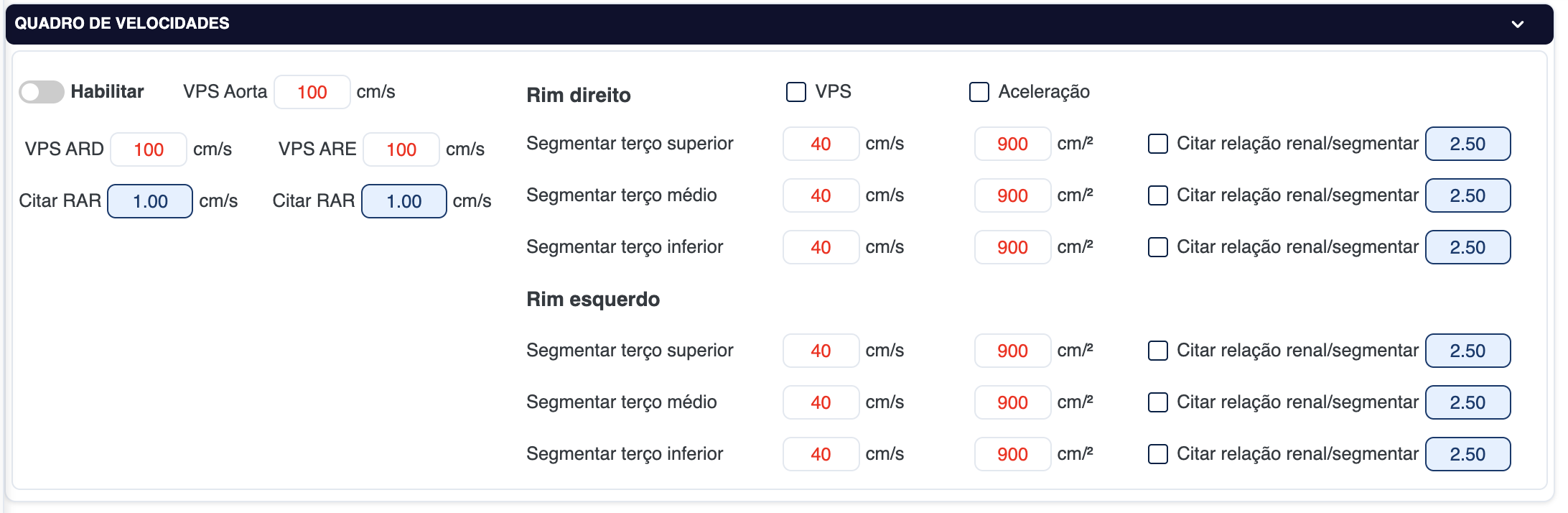
Task: Click right kidney terço superior velocity field
Action: (x=821, y=144)
